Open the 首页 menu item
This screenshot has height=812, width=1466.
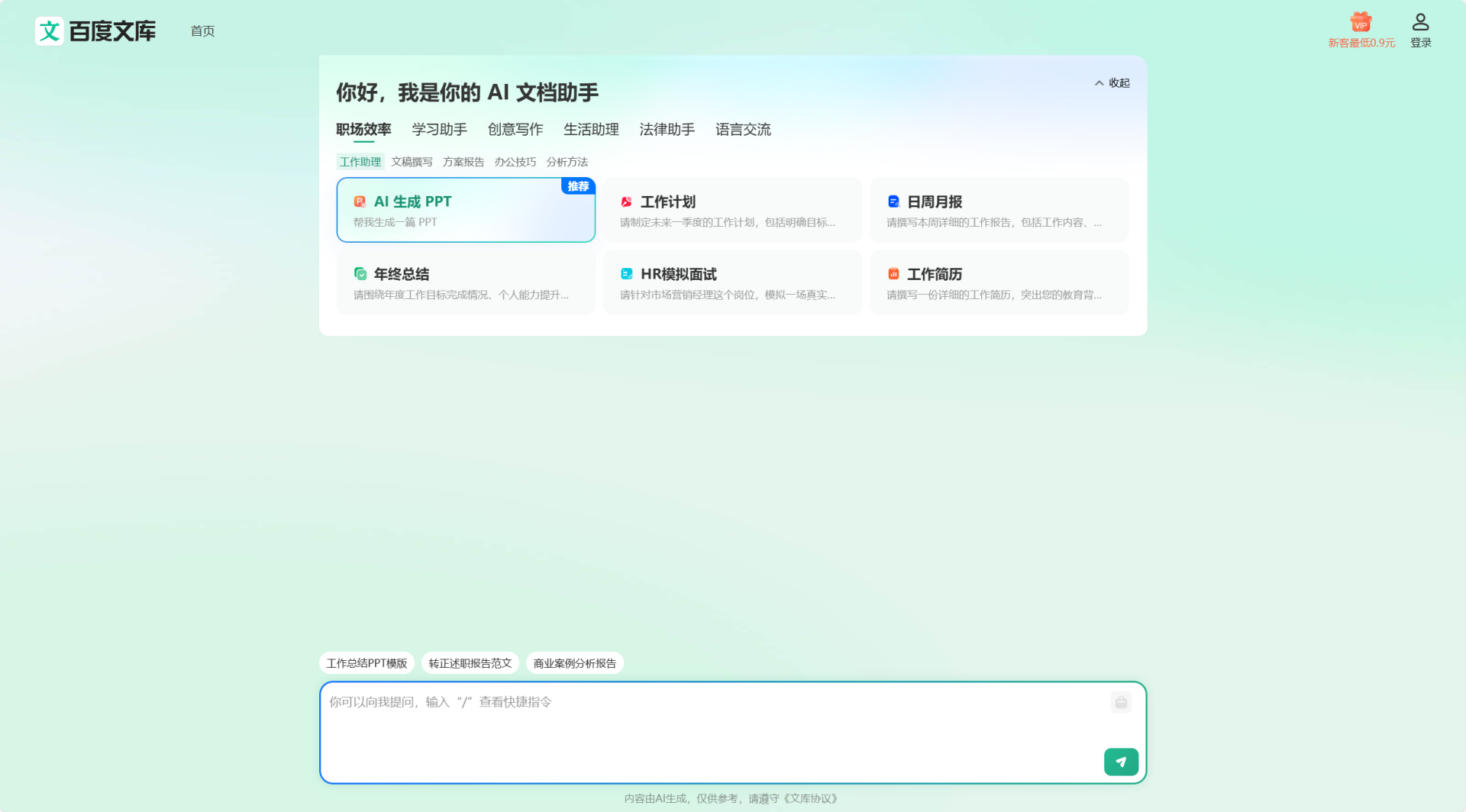202,31
